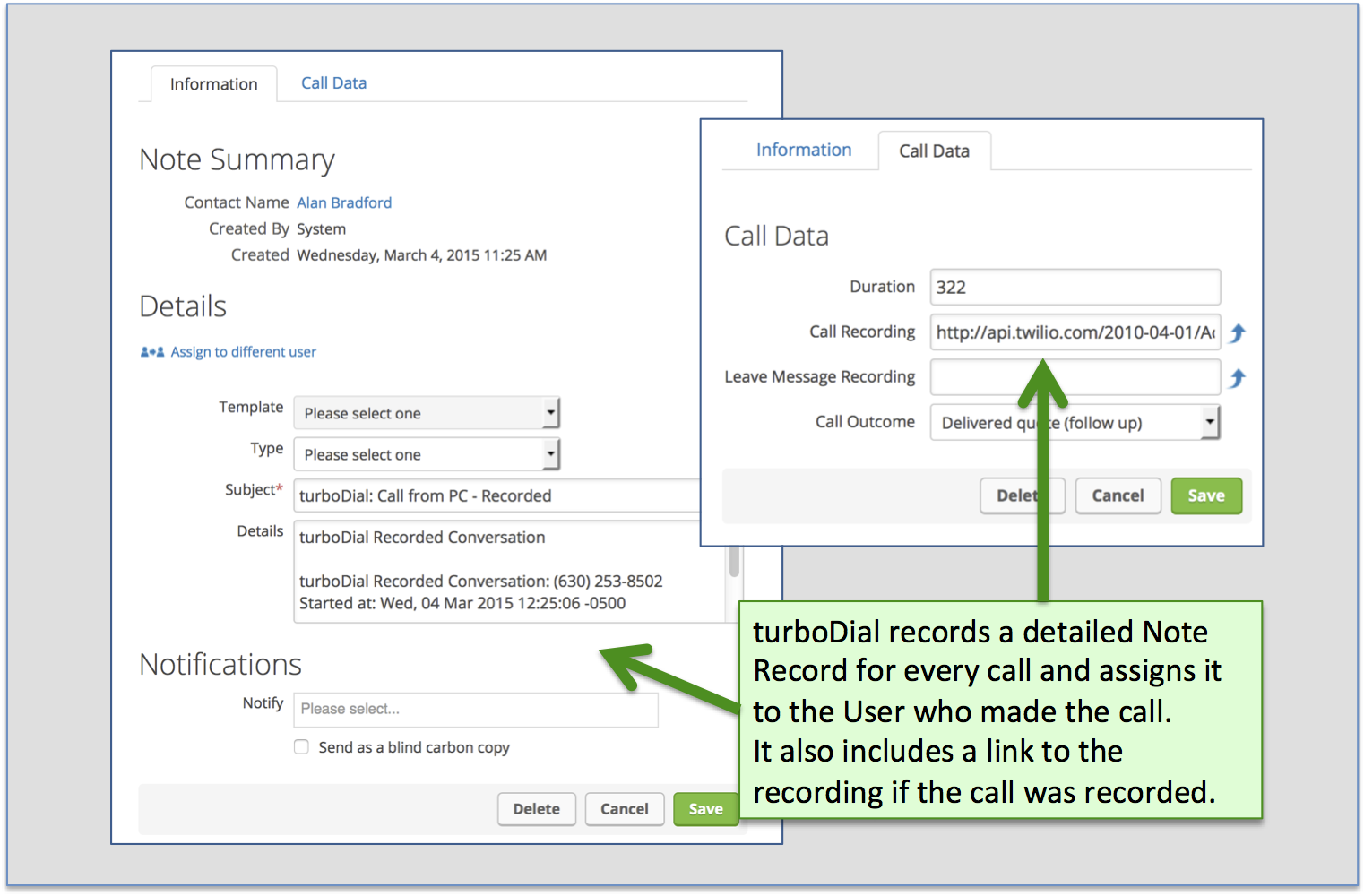Open Call Recording link arrow icon
This screenshot has height=896, width=1364.
pyautogui.click(x=1238, y=333)
